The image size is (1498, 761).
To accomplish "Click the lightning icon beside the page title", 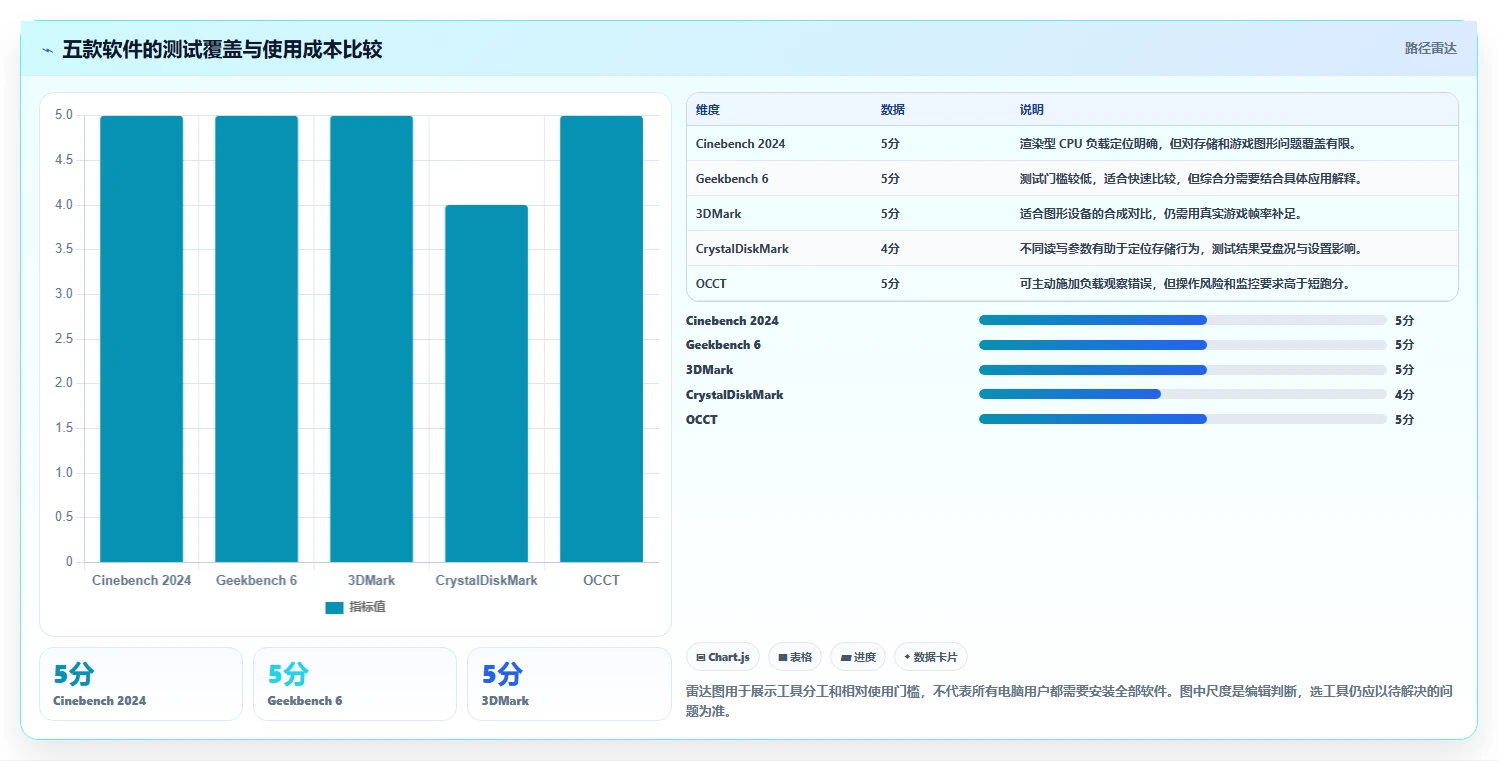I will (x=48, y=50).
